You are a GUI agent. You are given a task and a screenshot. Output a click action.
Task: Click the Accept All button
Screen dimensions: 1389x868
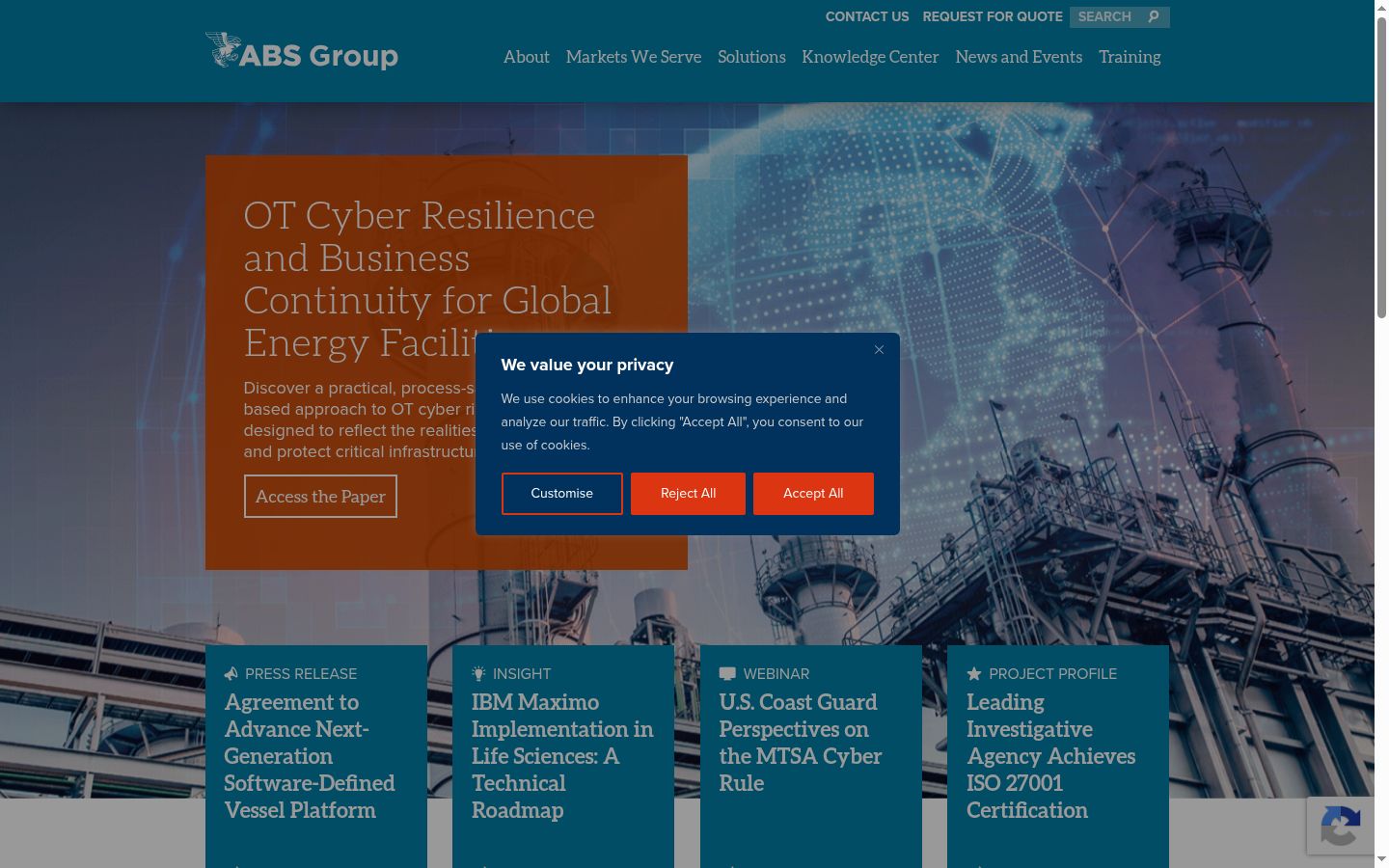coord(813,493)
